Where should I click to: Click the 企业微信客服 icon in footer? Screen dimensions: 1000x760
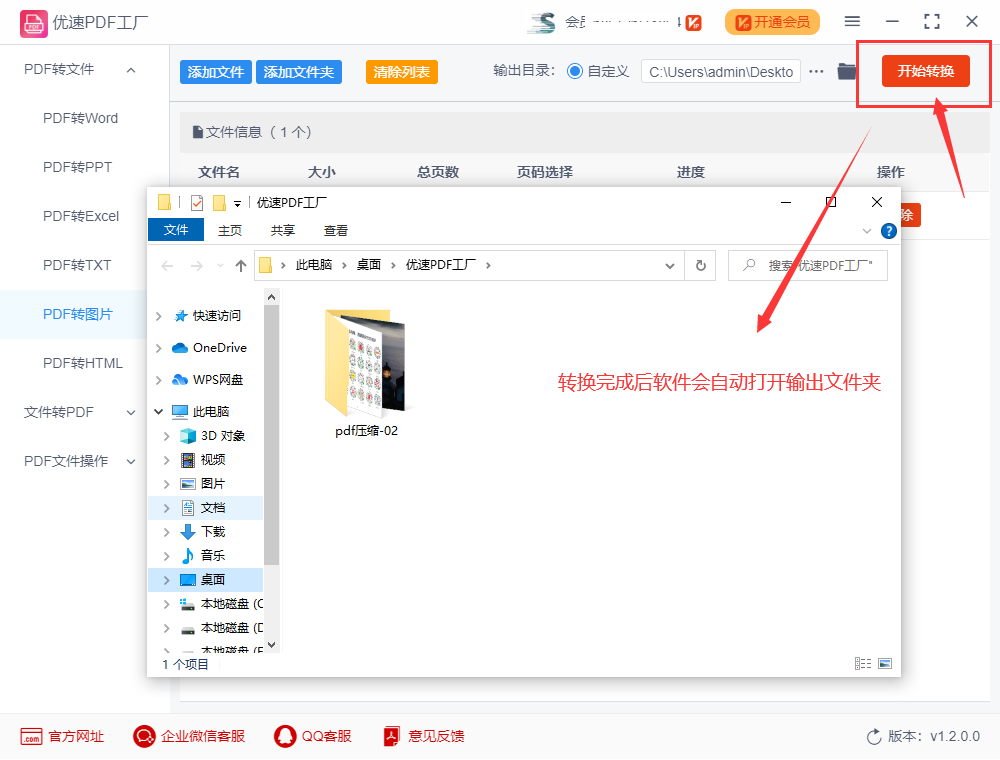tap(143, 736)
